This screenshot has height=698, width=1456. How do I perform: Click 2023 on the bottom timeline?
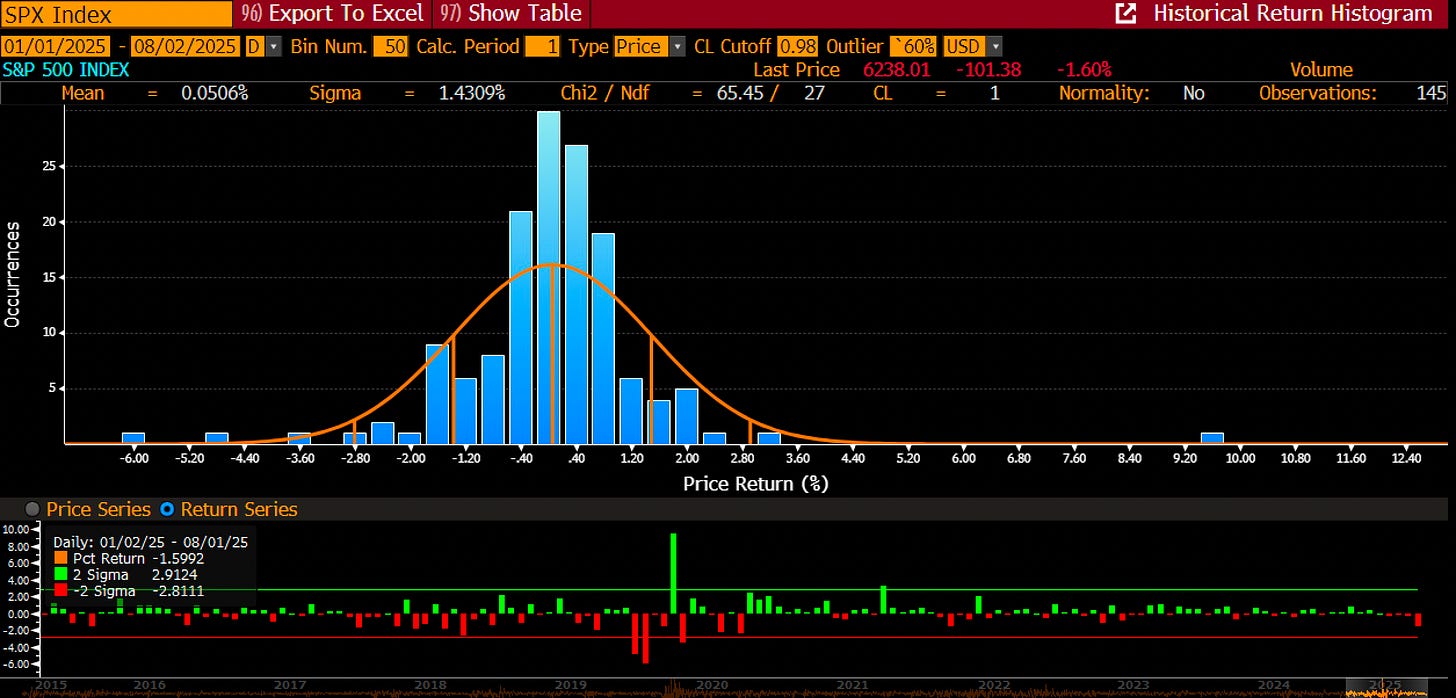[1133, 685]
